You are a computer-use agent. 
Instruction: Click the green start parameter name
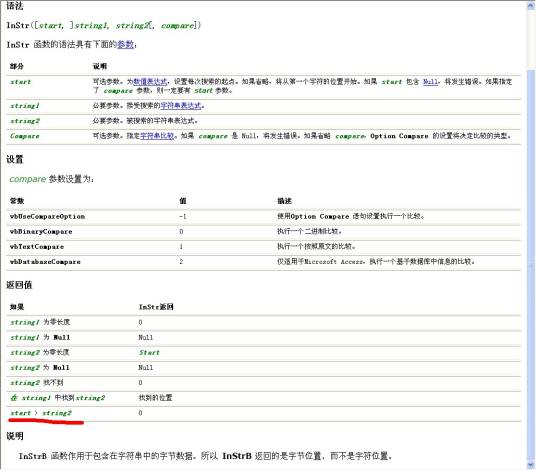21,82
